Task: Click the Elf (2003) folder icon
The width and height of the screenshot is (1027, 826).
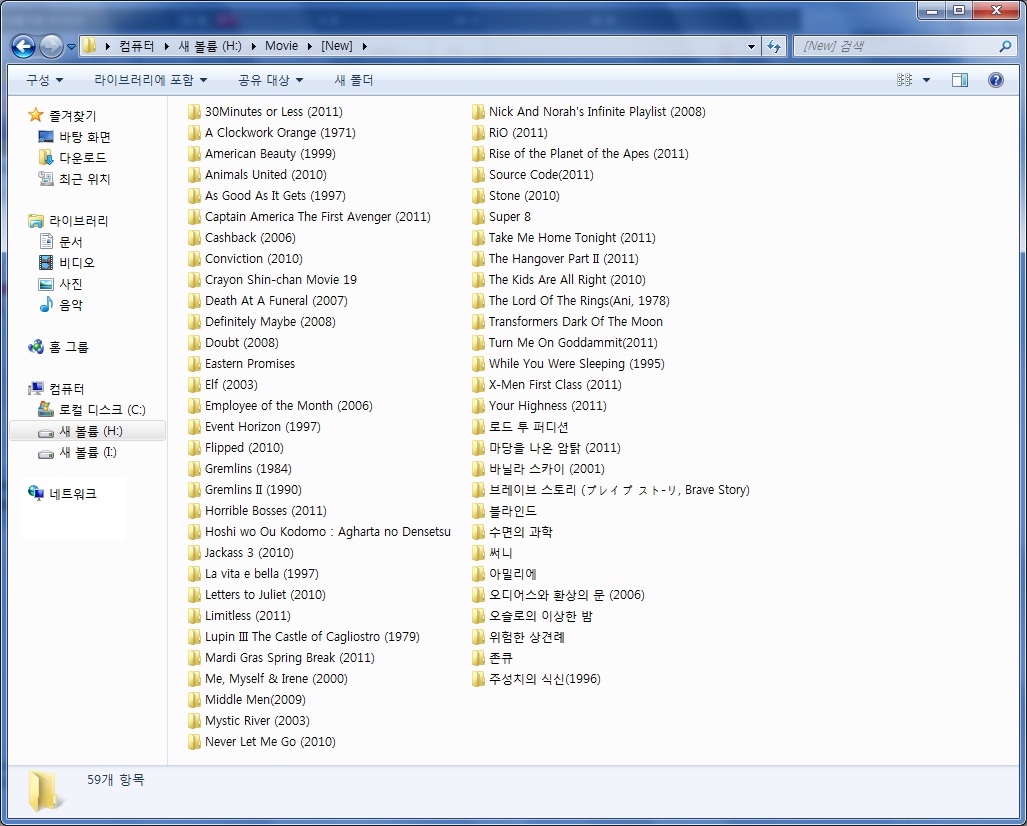Action: 194,385
